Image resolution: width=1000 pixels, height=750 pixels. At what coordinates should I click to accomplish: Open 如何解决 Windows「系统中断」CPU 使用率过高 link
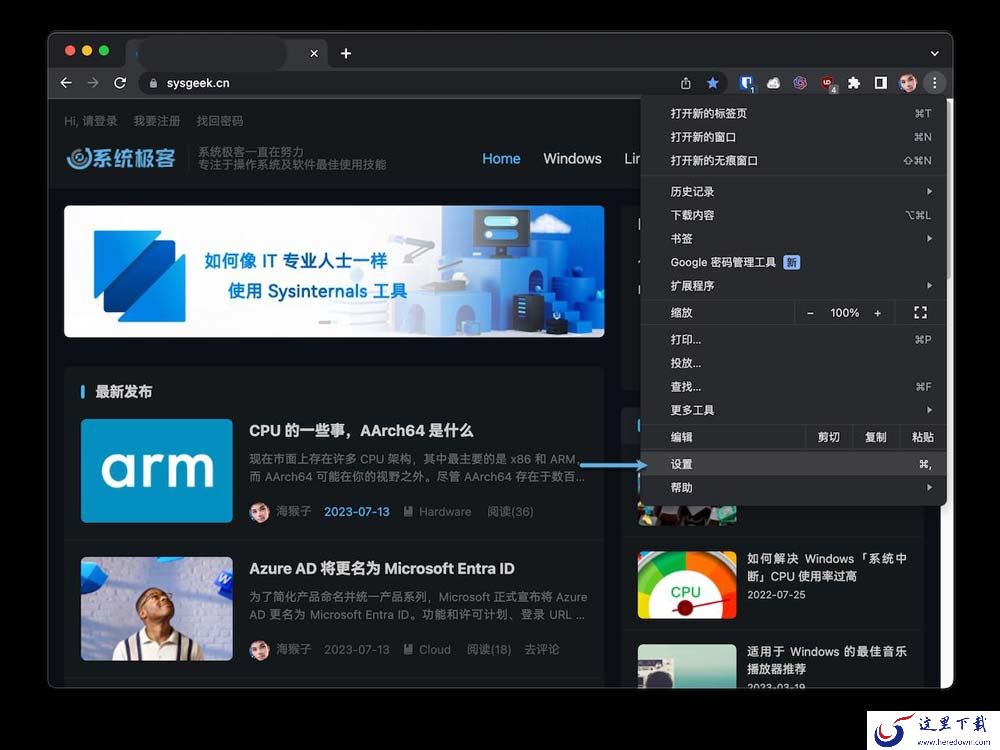tap(827, 568)
